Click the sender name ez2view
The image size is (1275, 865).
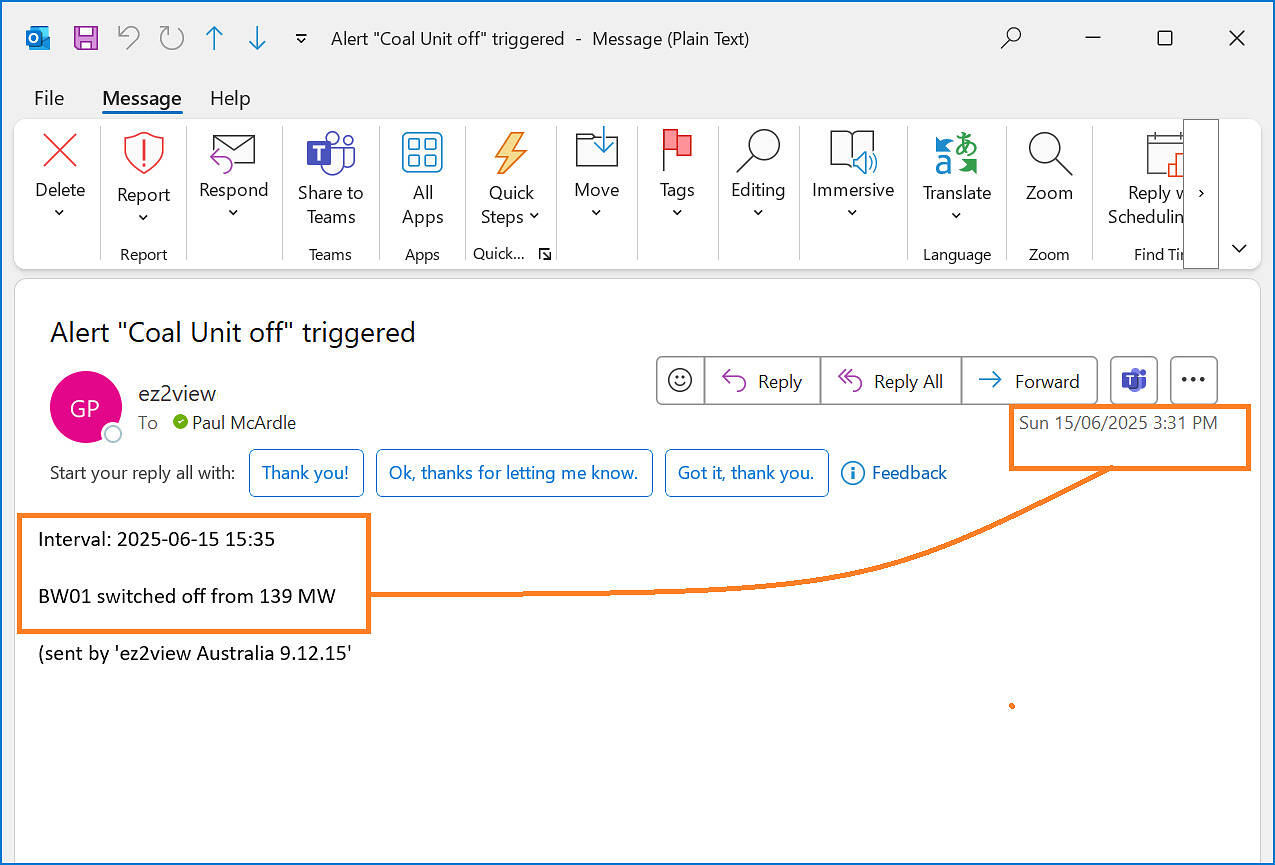(x=177, y=393)
